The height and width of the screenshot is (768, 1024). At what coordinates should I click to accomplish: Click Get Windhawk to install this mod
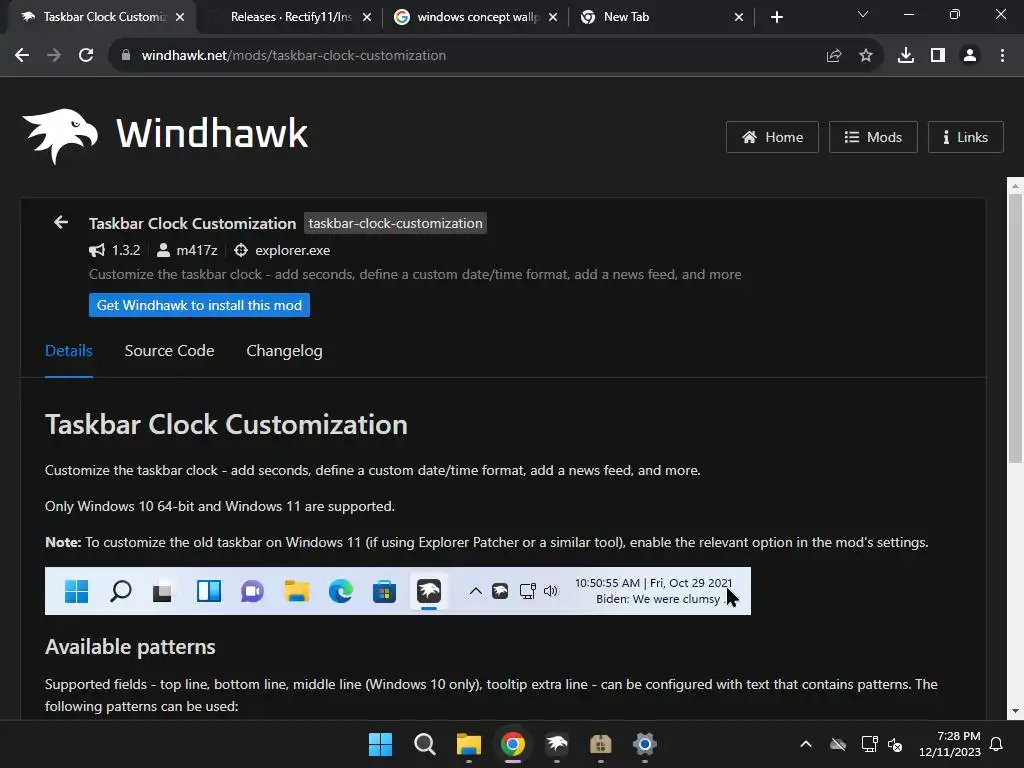click(199, 305)
